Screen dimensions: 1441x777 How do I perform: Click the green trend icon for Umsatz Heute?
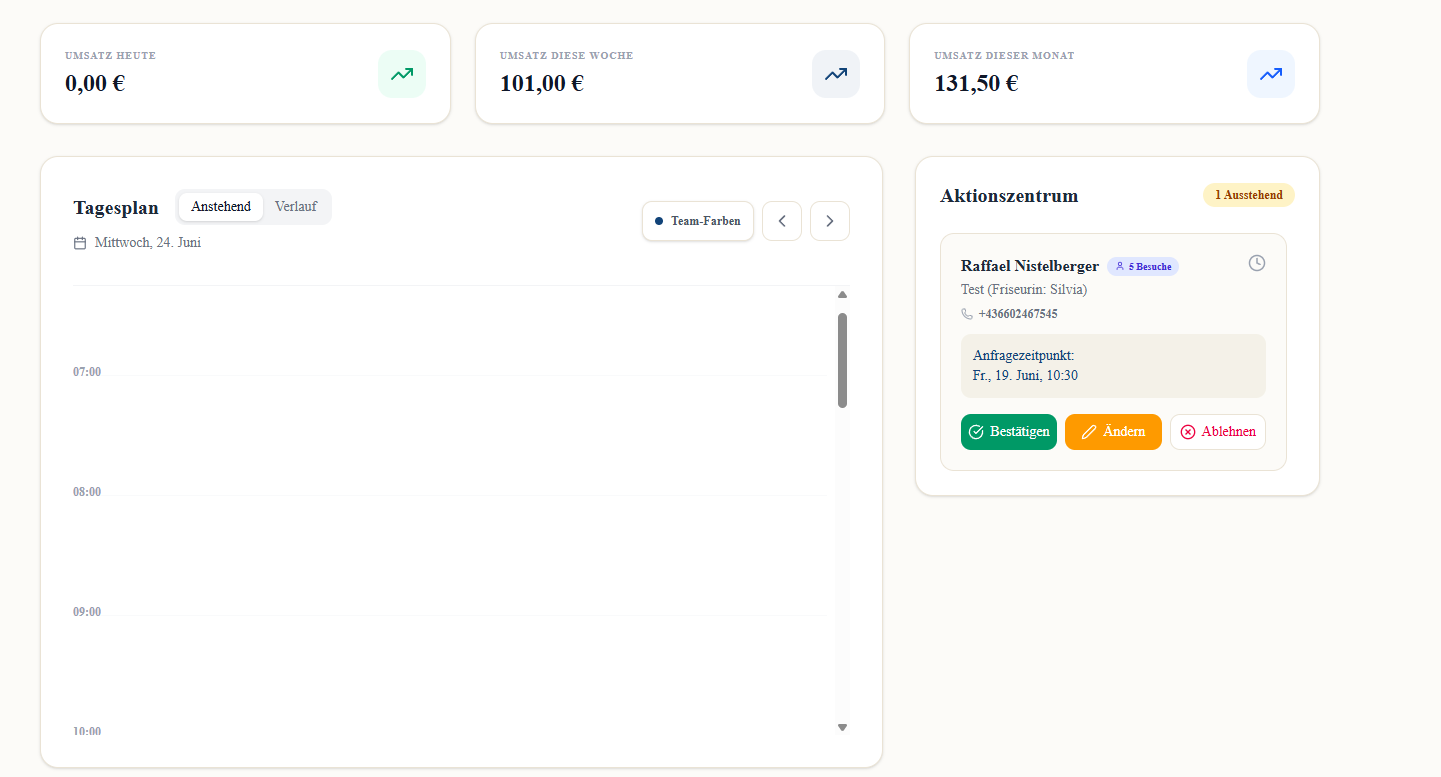pos(402,74)
